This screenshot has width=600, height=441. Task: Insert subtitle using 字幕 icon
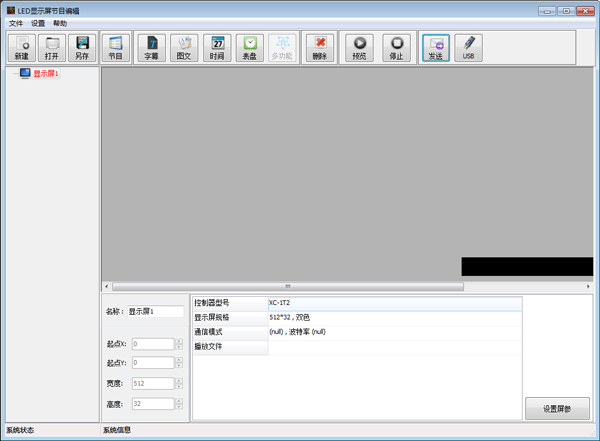pos(151,47)
